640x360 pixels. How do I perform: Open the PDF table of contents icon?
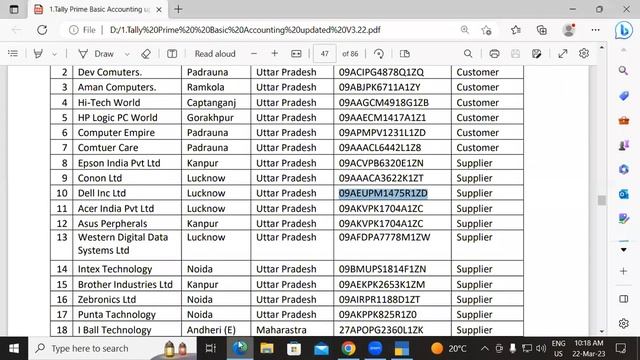point(13,53)
